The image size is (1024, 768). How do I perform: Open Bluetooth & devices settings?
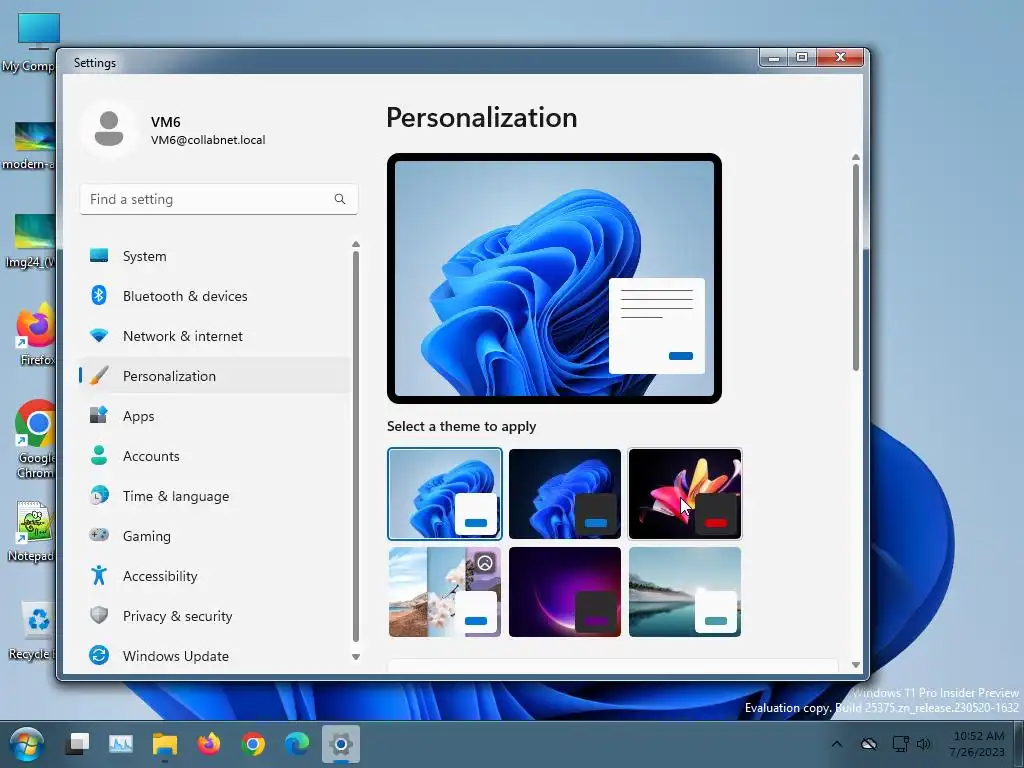click(x=214, y=296)
